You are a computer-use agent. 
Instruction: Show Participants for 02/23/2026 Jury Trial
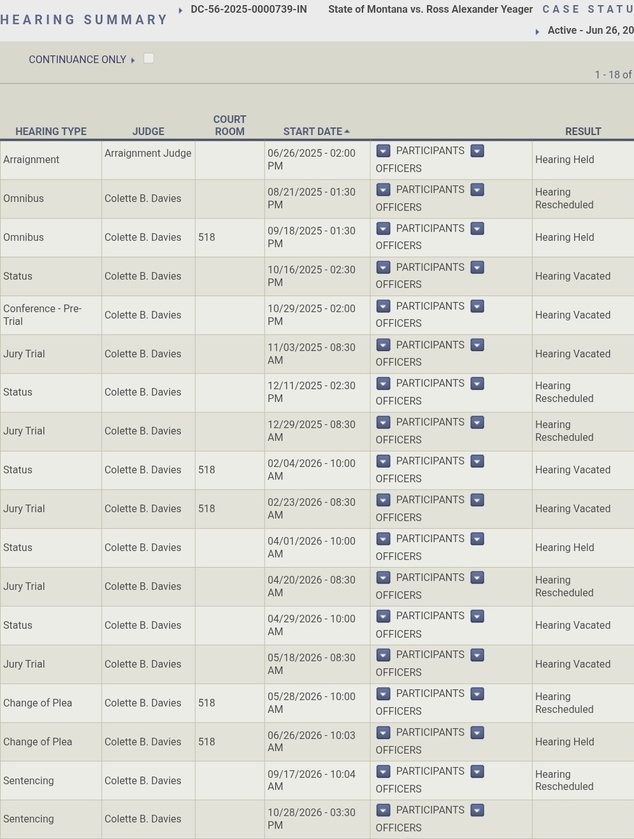pyautogui.click(x=383, y=500)
